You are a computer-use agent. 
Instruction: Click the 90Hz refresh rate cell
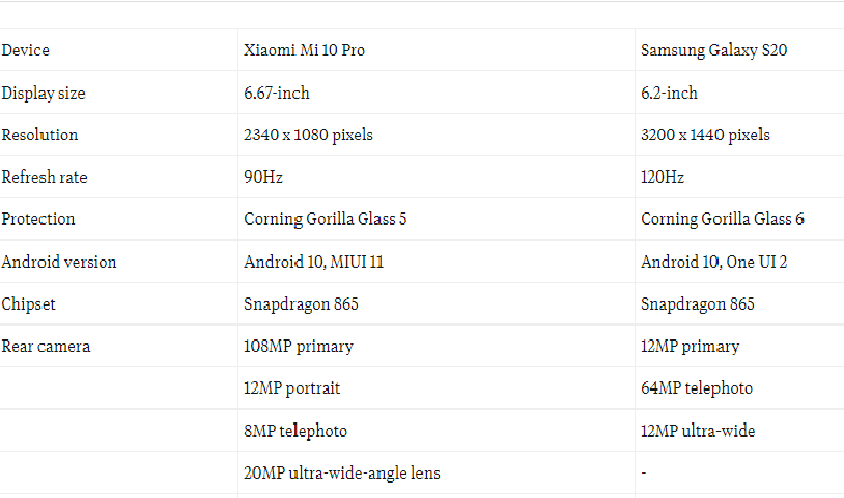[264, 178]
